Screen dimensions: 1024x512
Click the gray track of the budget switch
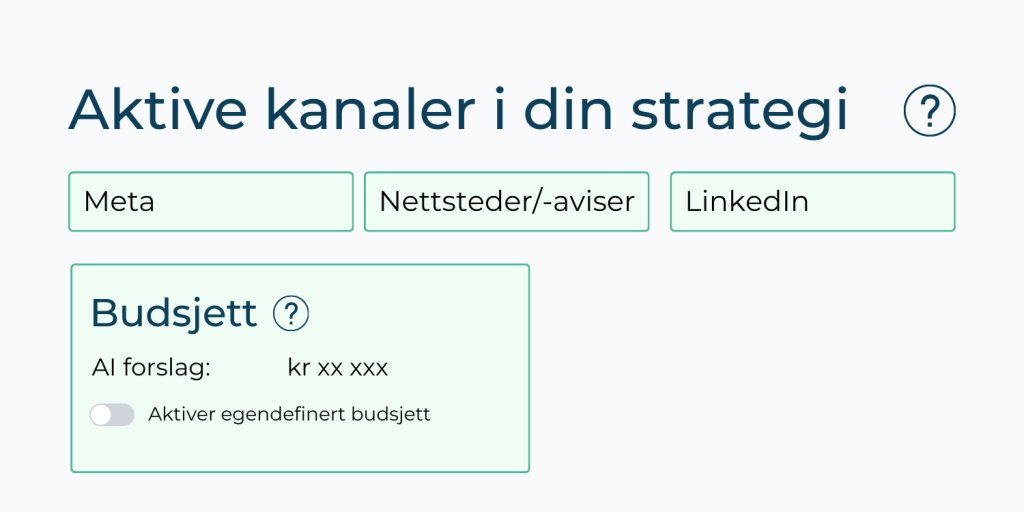click(x=123, y=415)
